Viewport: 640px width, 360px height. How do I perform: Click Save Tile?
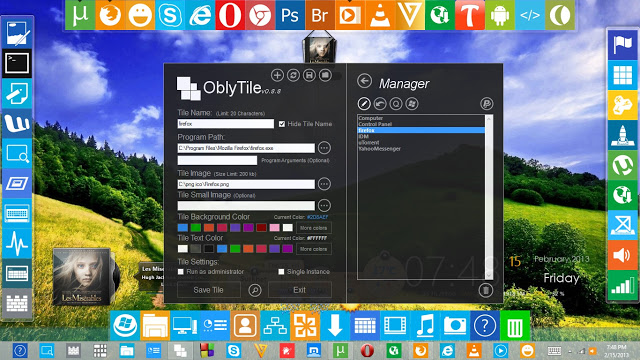pos(209,290)
